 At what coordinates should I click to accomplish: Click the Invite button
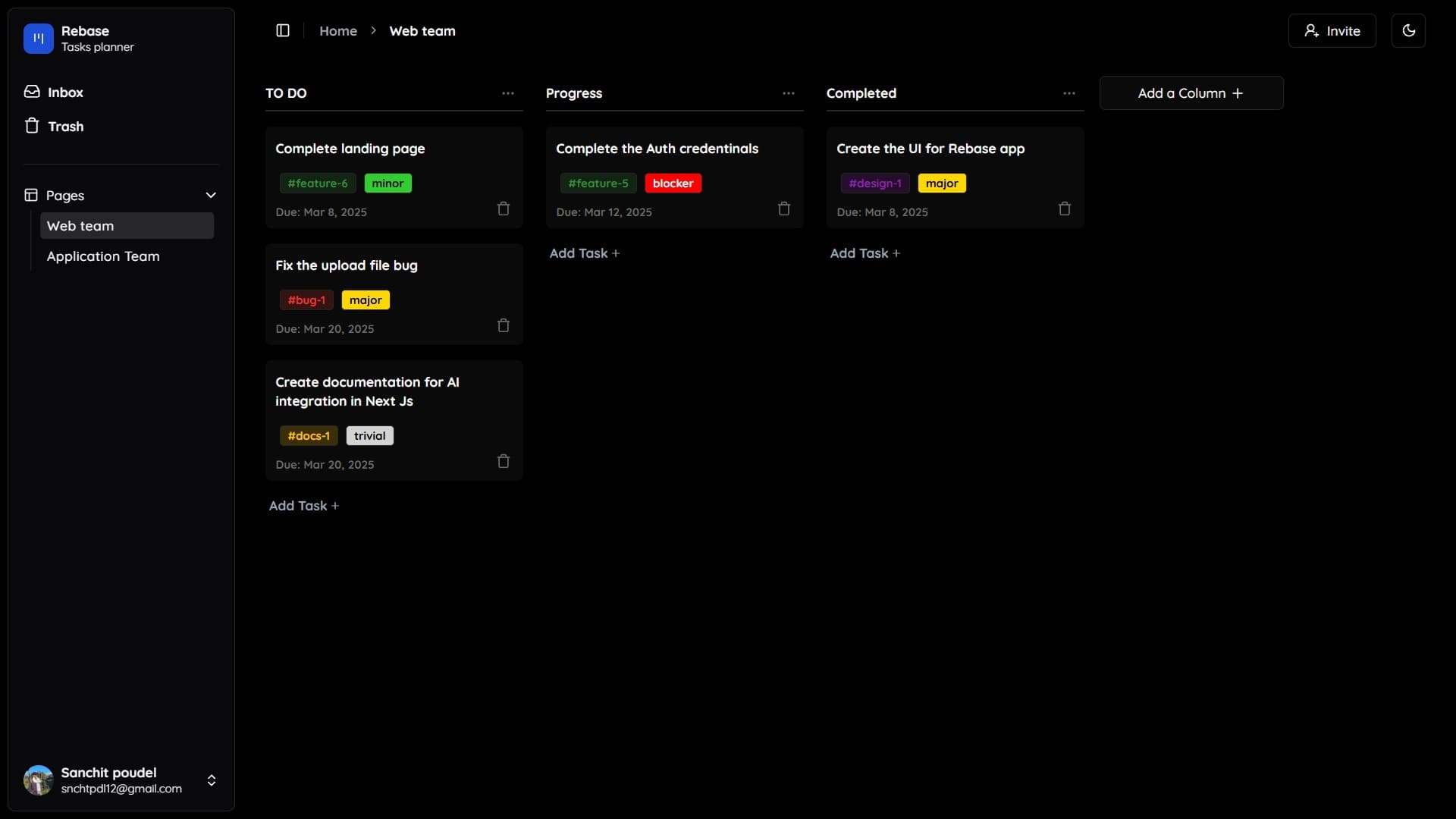tap(1332, 30)
